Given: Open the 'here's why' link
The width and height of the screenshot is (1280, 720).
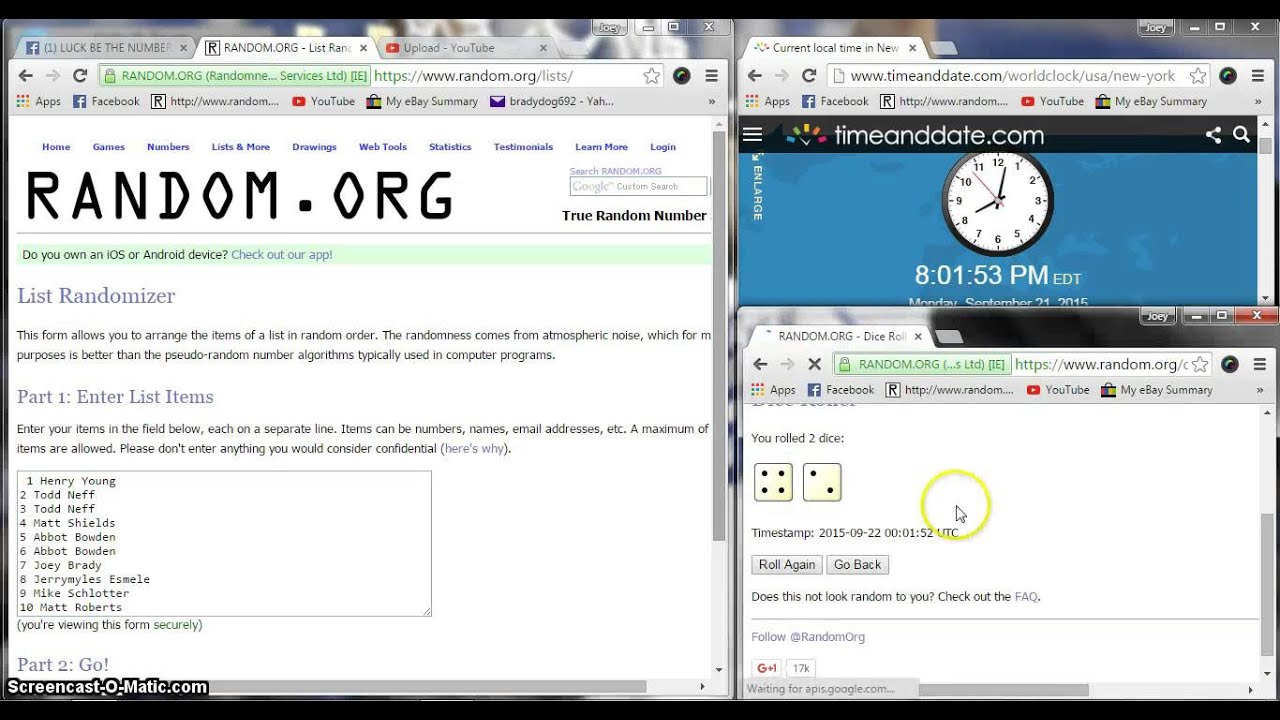Looking at the screenshot, I should pyautogui.click(x=473, y=449).
